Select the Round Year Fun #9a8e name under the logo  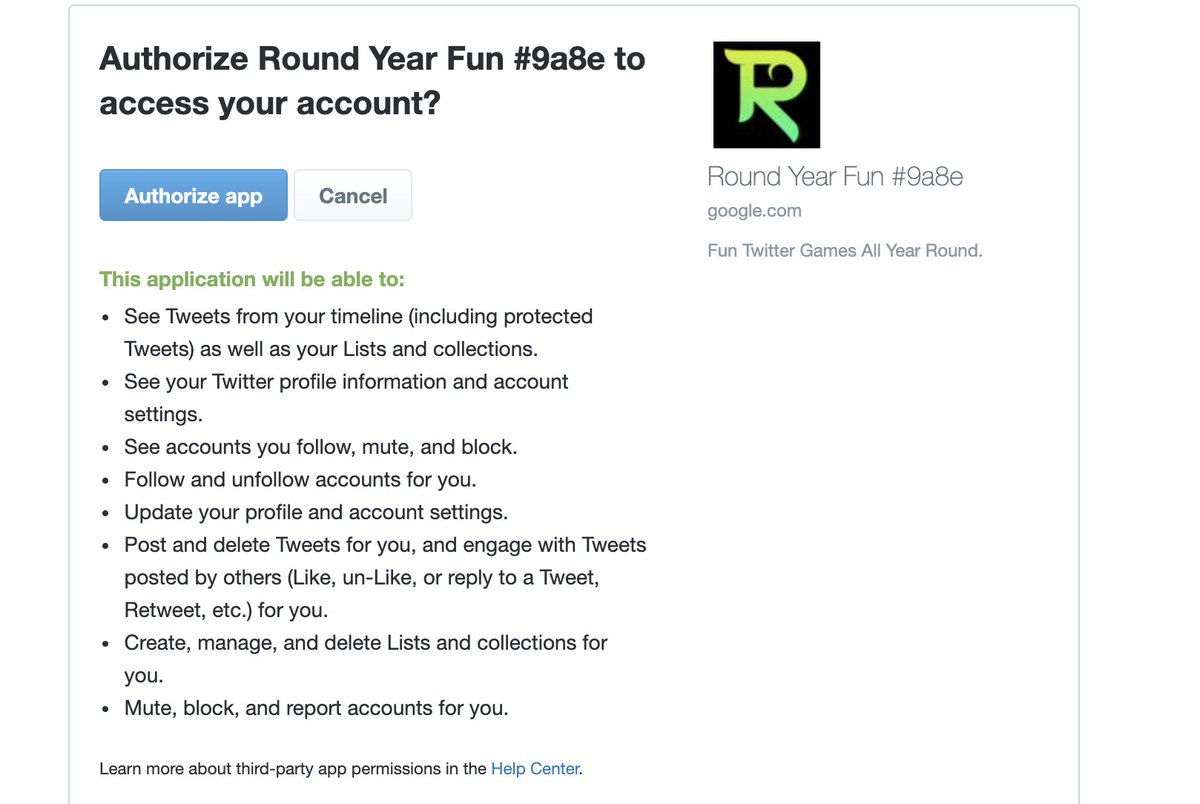pos(835,177)
